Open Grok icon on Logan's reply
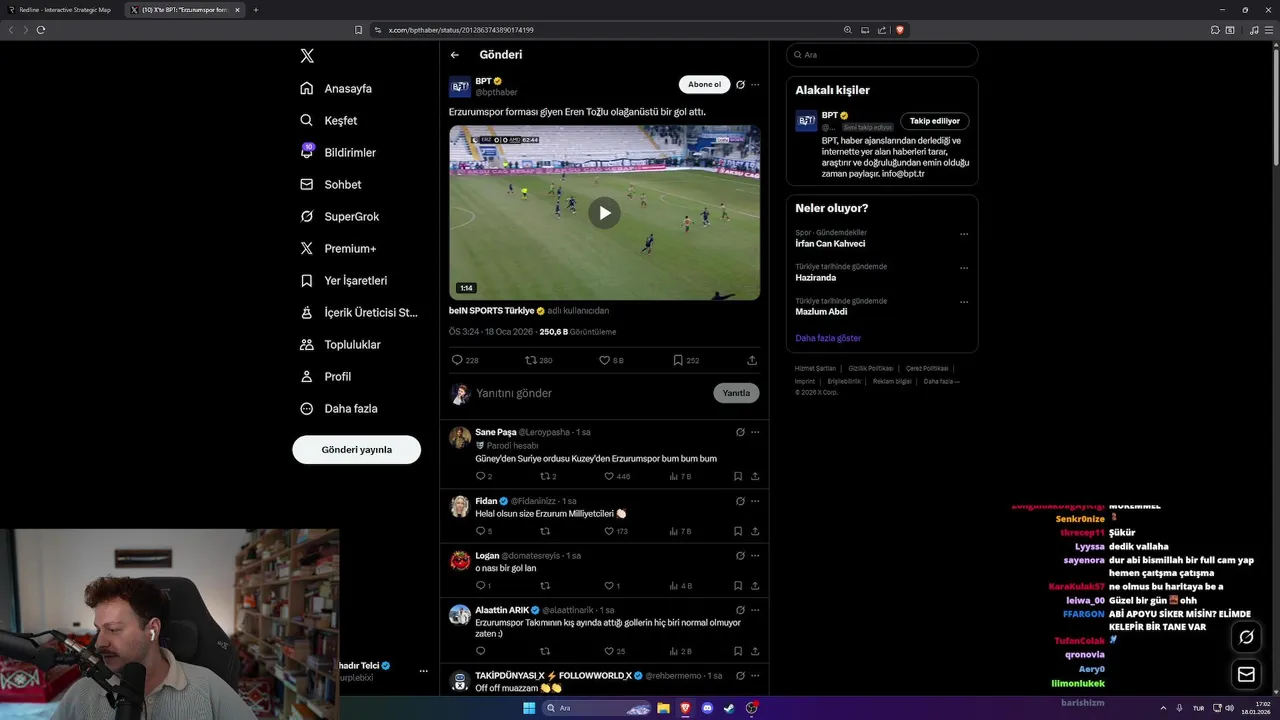 click(x=740, y=555)
